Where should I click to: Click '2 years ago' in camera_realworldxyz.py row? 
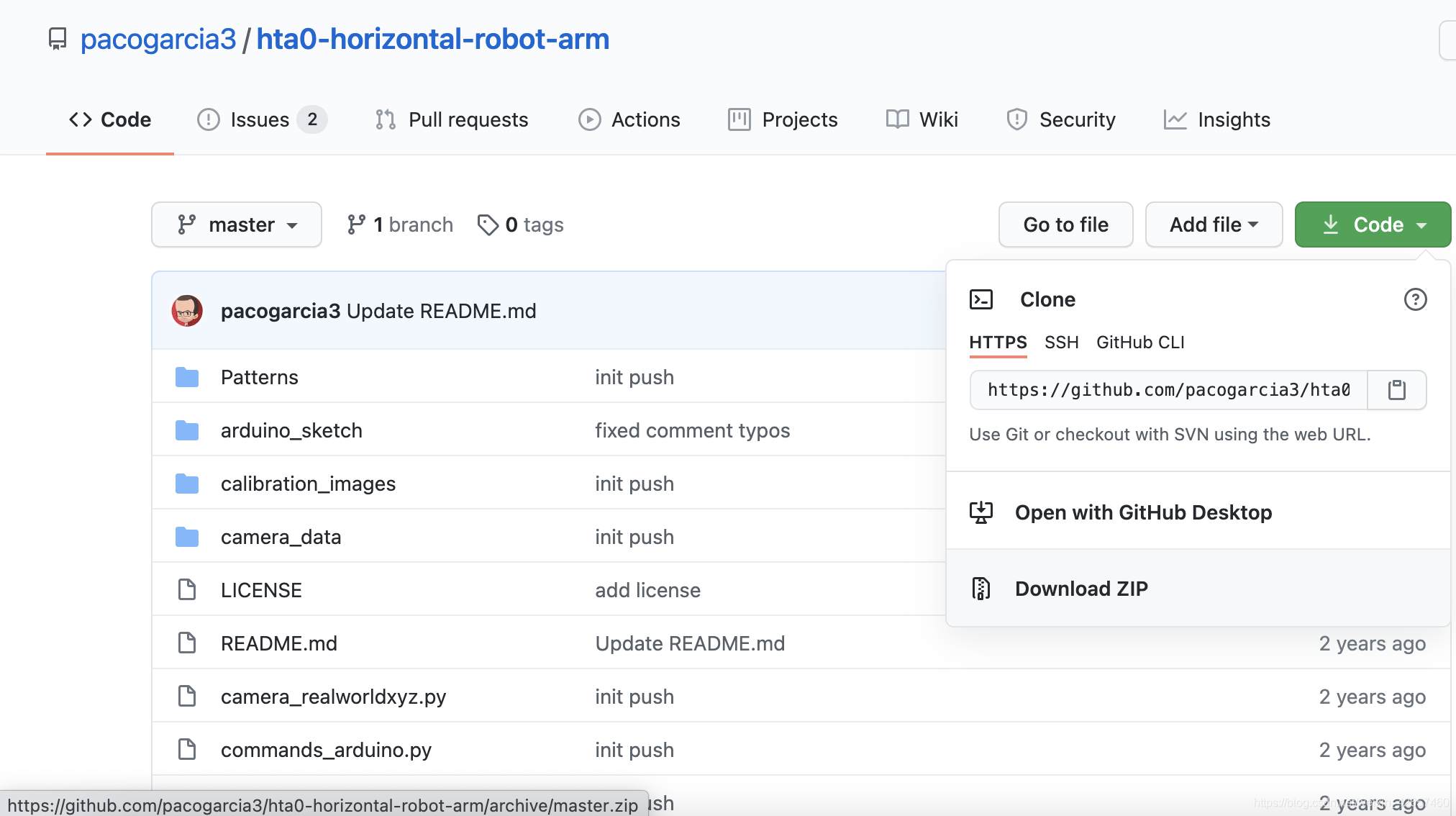(1373, 697)
